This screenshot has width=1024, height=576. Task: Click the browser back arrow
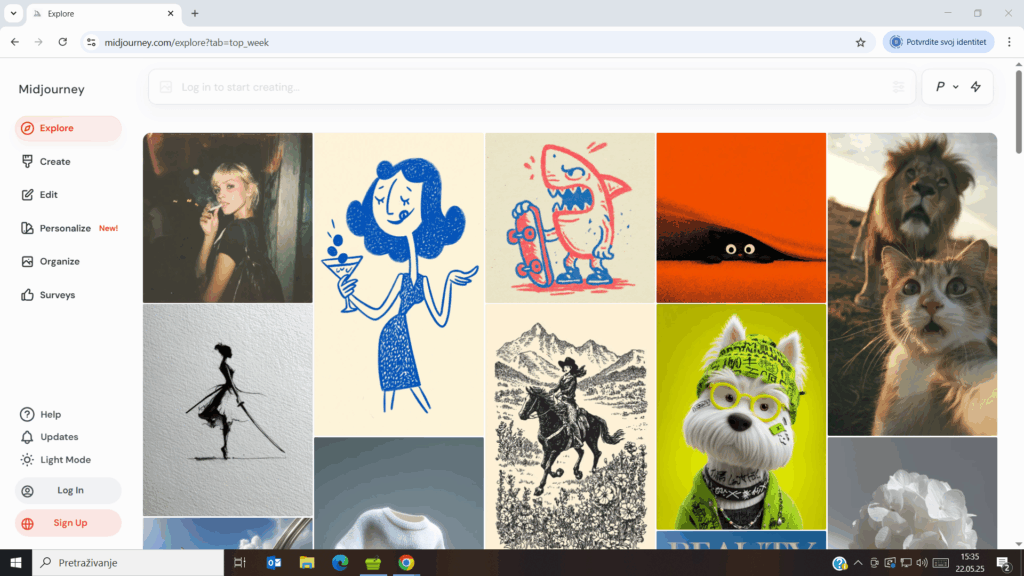point(15,42)
